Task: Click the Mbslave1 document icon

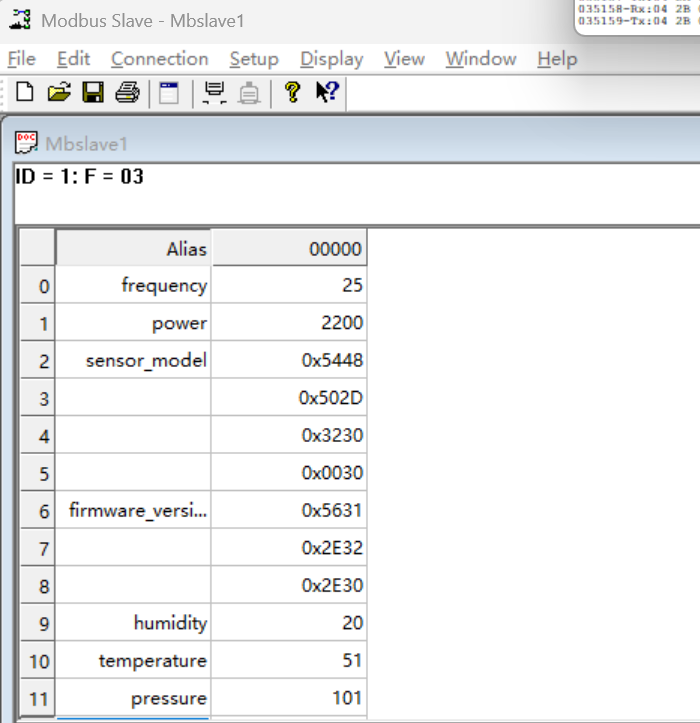Action: (27, 143)
